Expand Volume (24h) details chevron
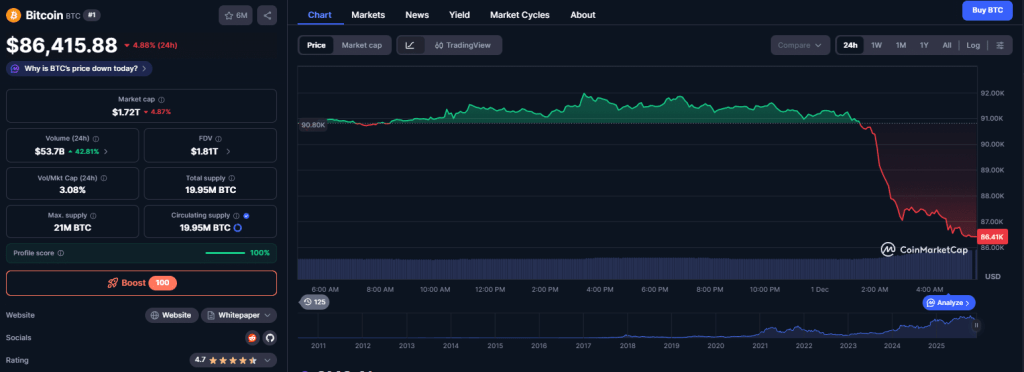 click(106, 151)
